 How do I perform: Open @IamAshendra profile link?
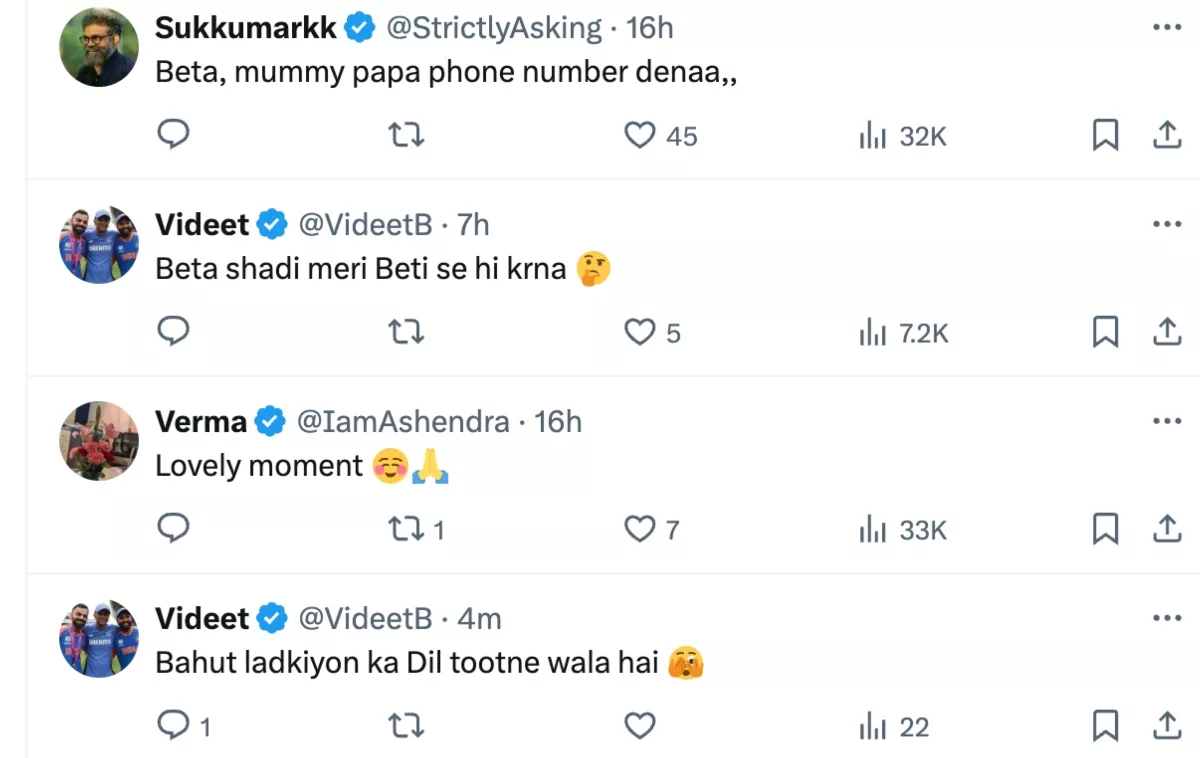click(x=404, y=422)
